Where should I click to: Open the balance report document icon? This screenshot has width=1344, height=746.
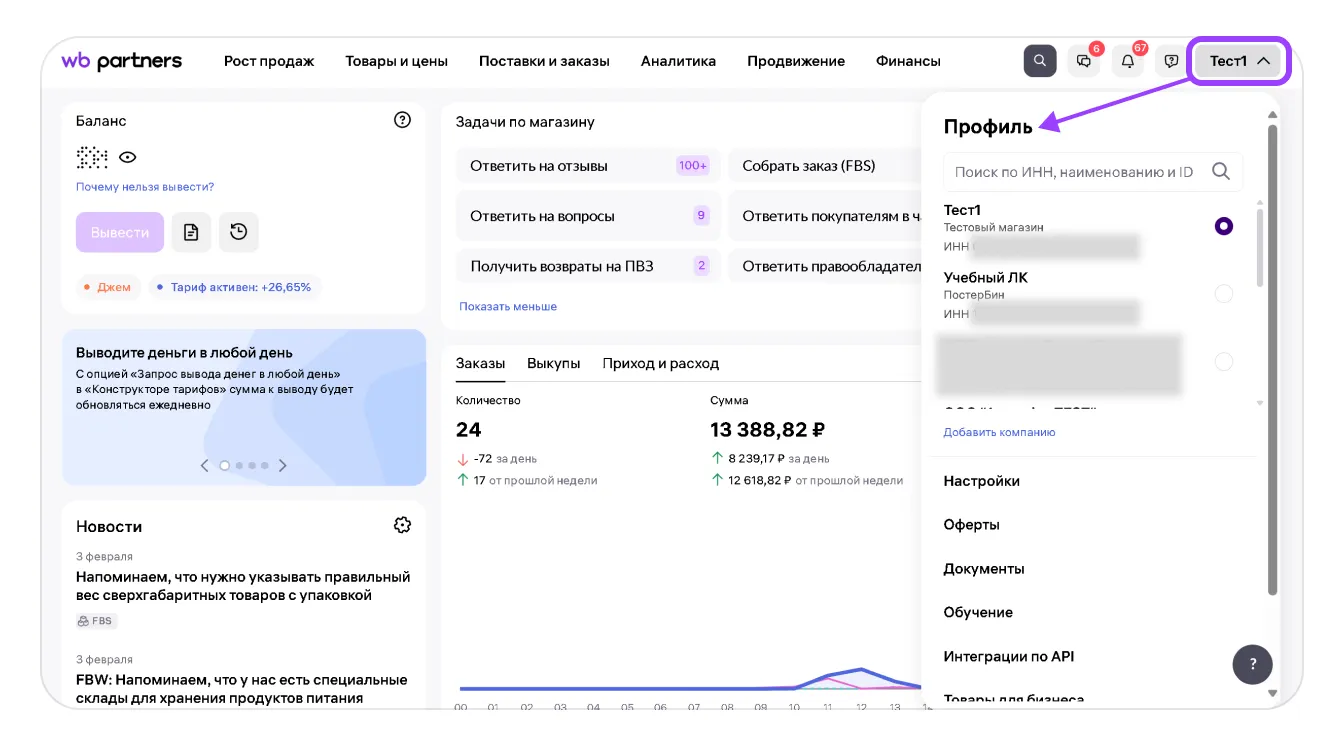tap(191, 232)
